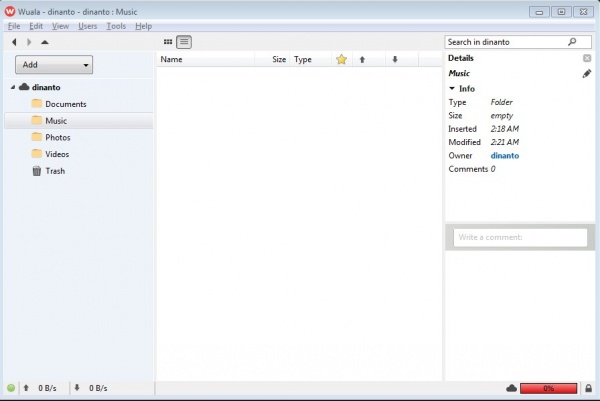Click the red 0% storage usage bar
The image size is (600, 401).
click(x=548, y=388)
